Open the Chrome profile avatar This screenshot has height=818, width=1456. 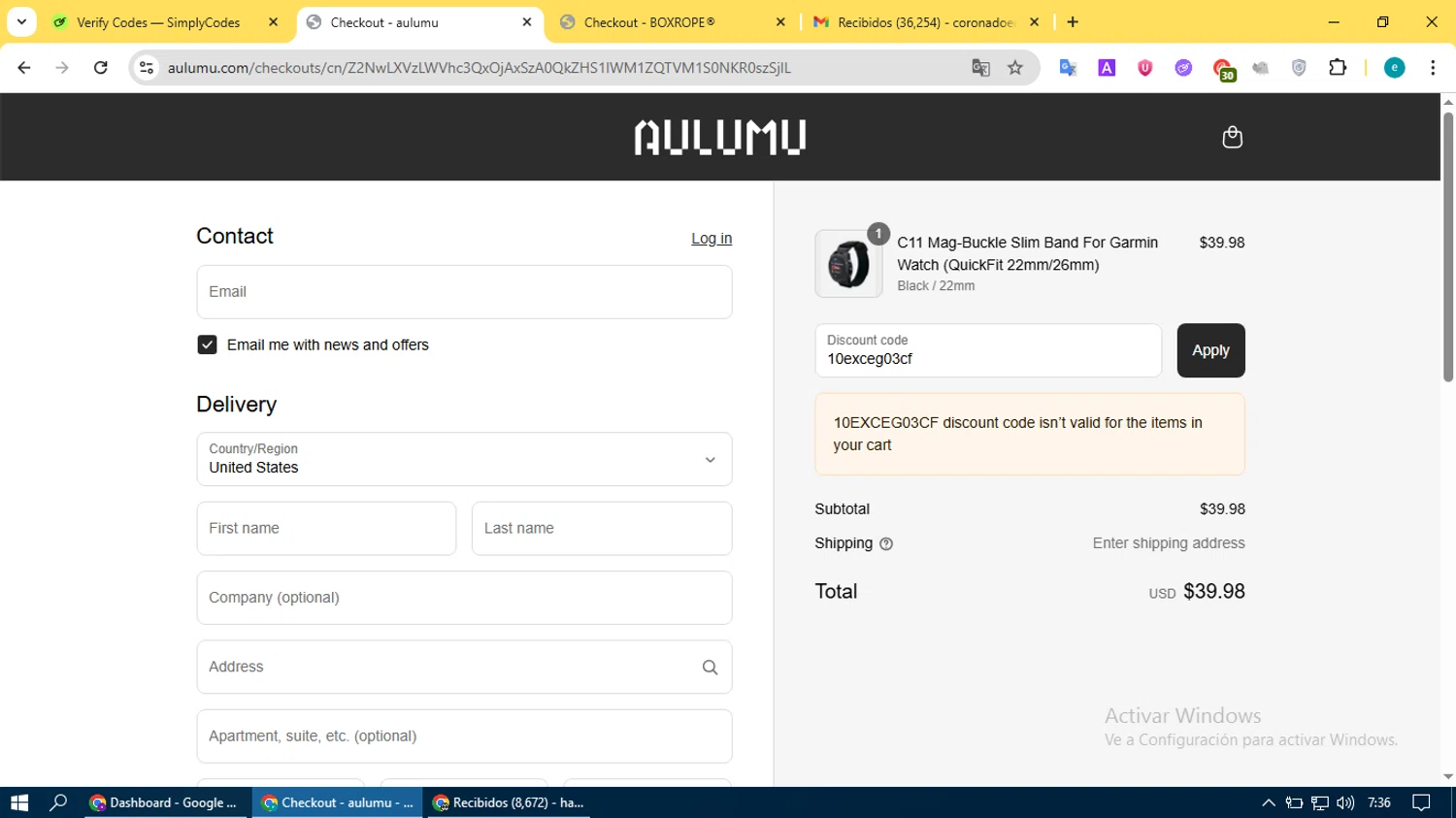tap(1394, 67)
